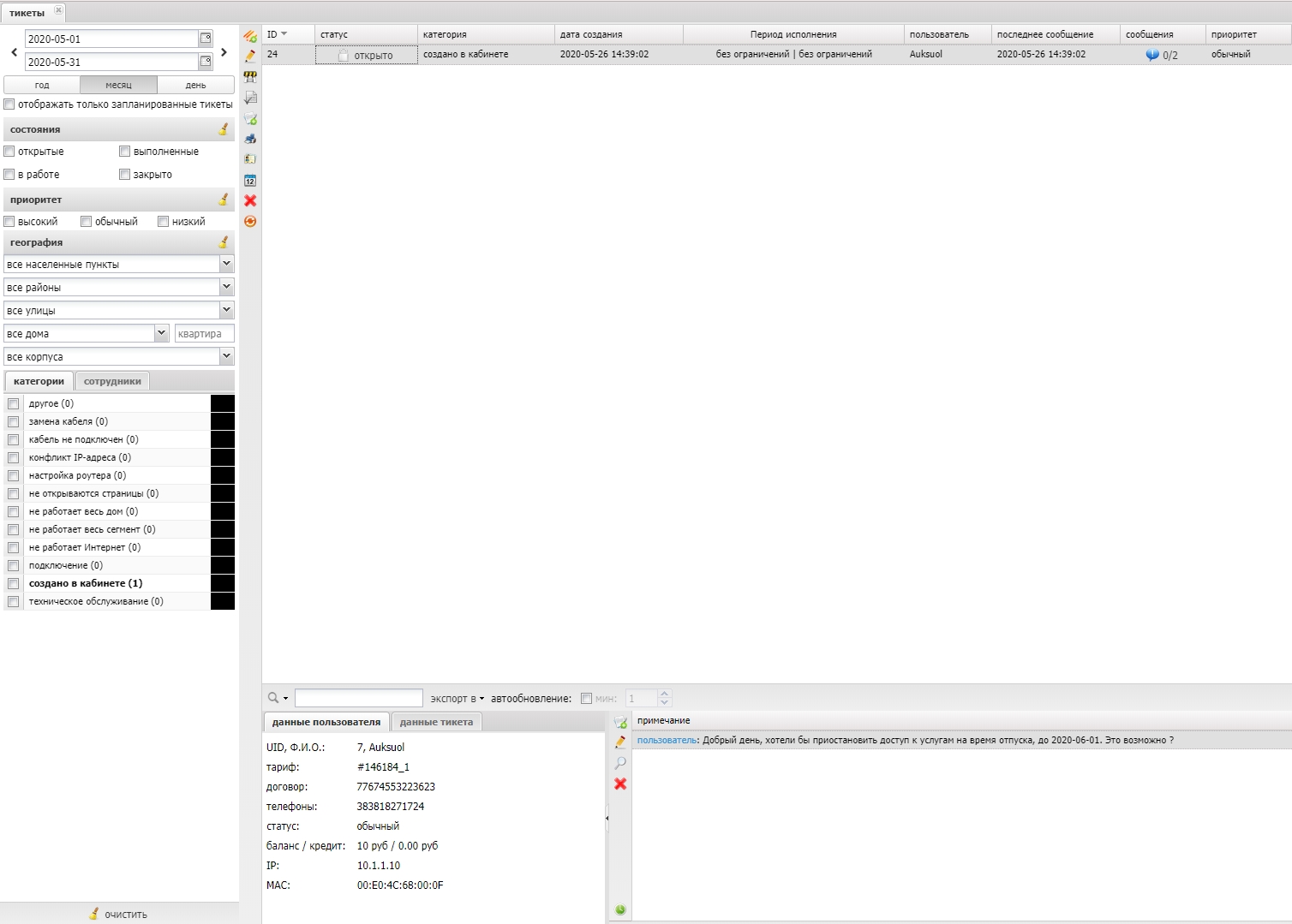Expand the 'все улицы' dropdown
The width and height of the screenshot is (1292, 924).
(x=226, y=311)
